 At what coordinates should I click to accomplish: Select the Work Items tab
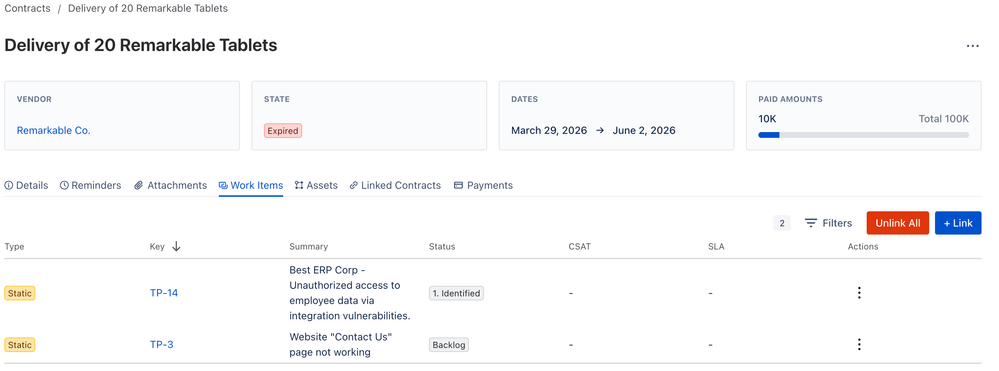[251, 186]
